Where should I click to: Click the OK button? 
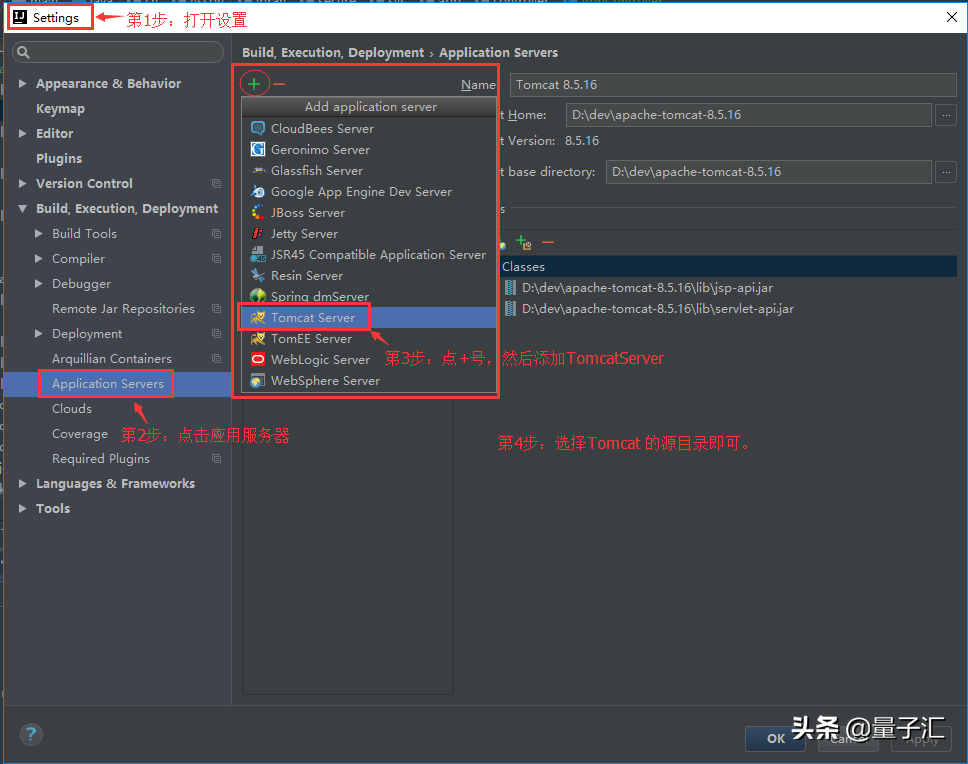tap(775, 738)
